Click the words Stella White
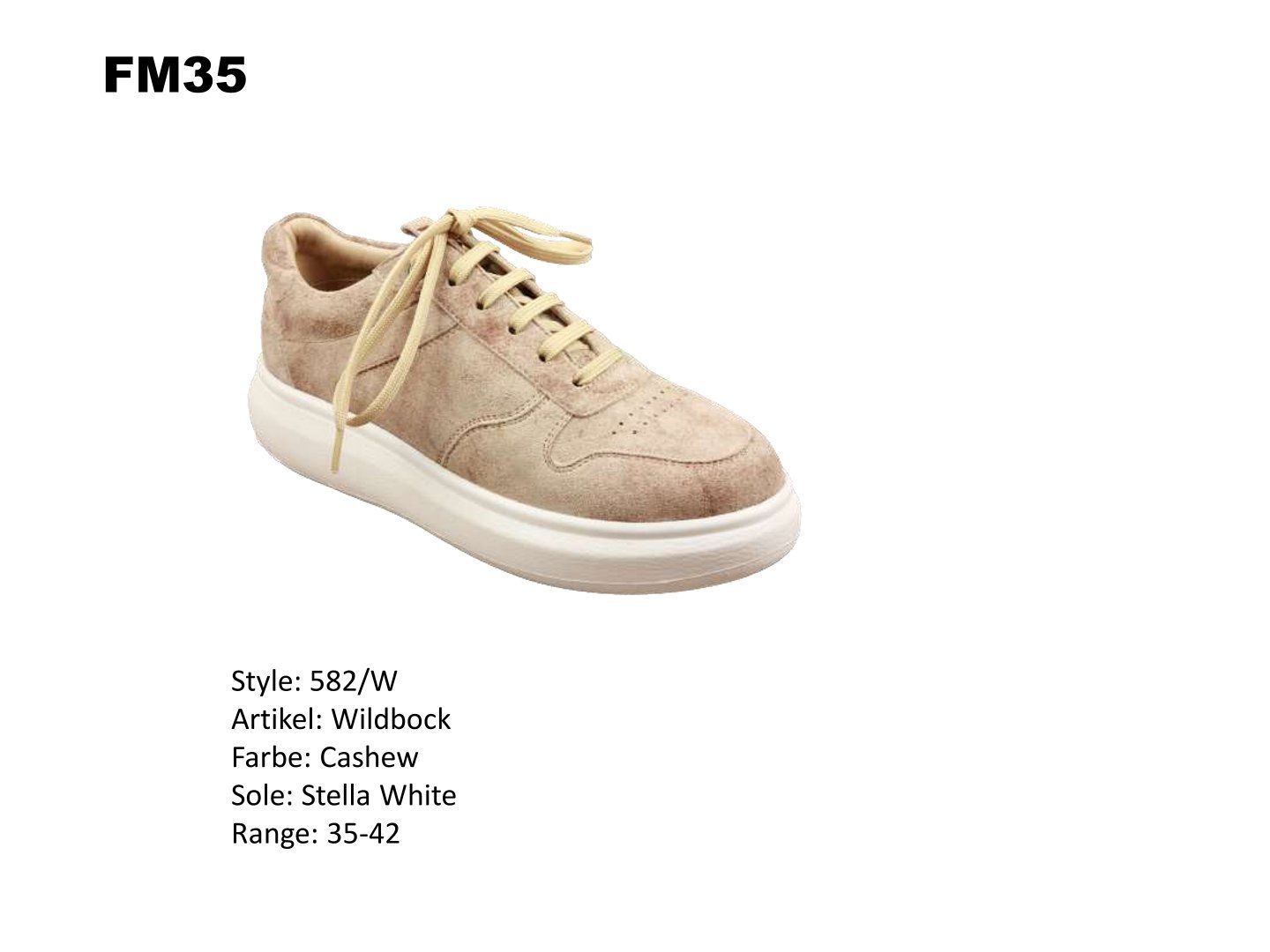1270x952 pixels. (379, 795)
